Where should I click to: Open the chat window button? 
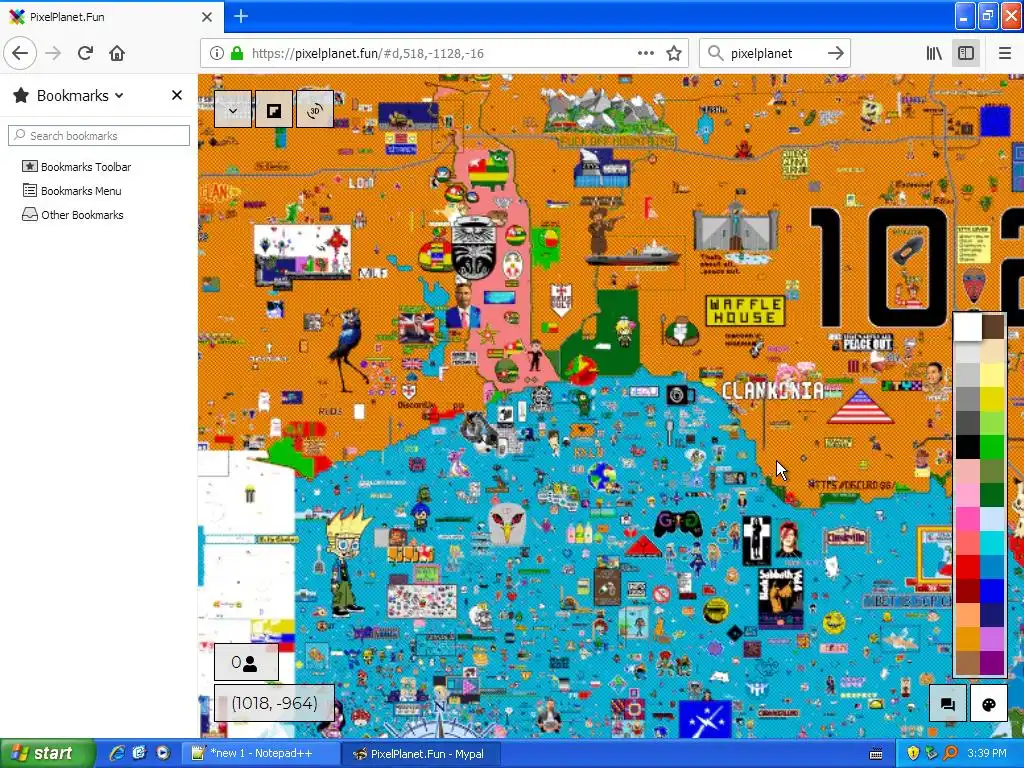[x=948, y=703]
